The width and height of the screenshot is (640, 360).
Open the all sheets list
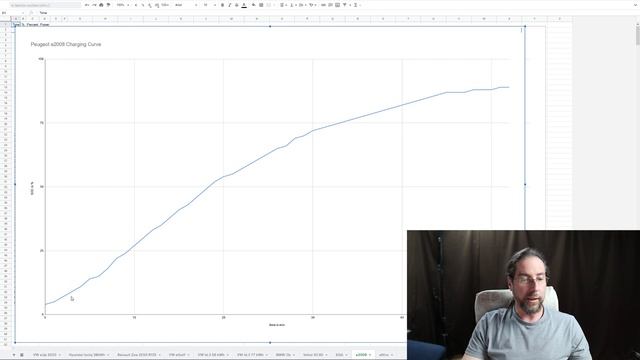(x=22, y=355)
